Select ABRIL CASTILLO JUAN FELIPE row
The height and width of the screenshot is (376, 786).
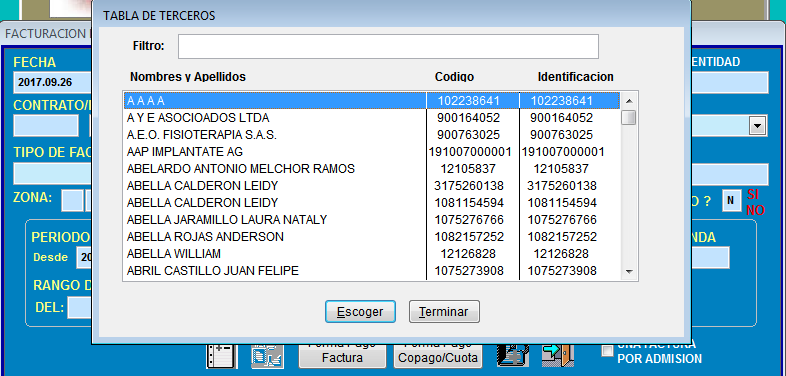[x=372, y=271]
